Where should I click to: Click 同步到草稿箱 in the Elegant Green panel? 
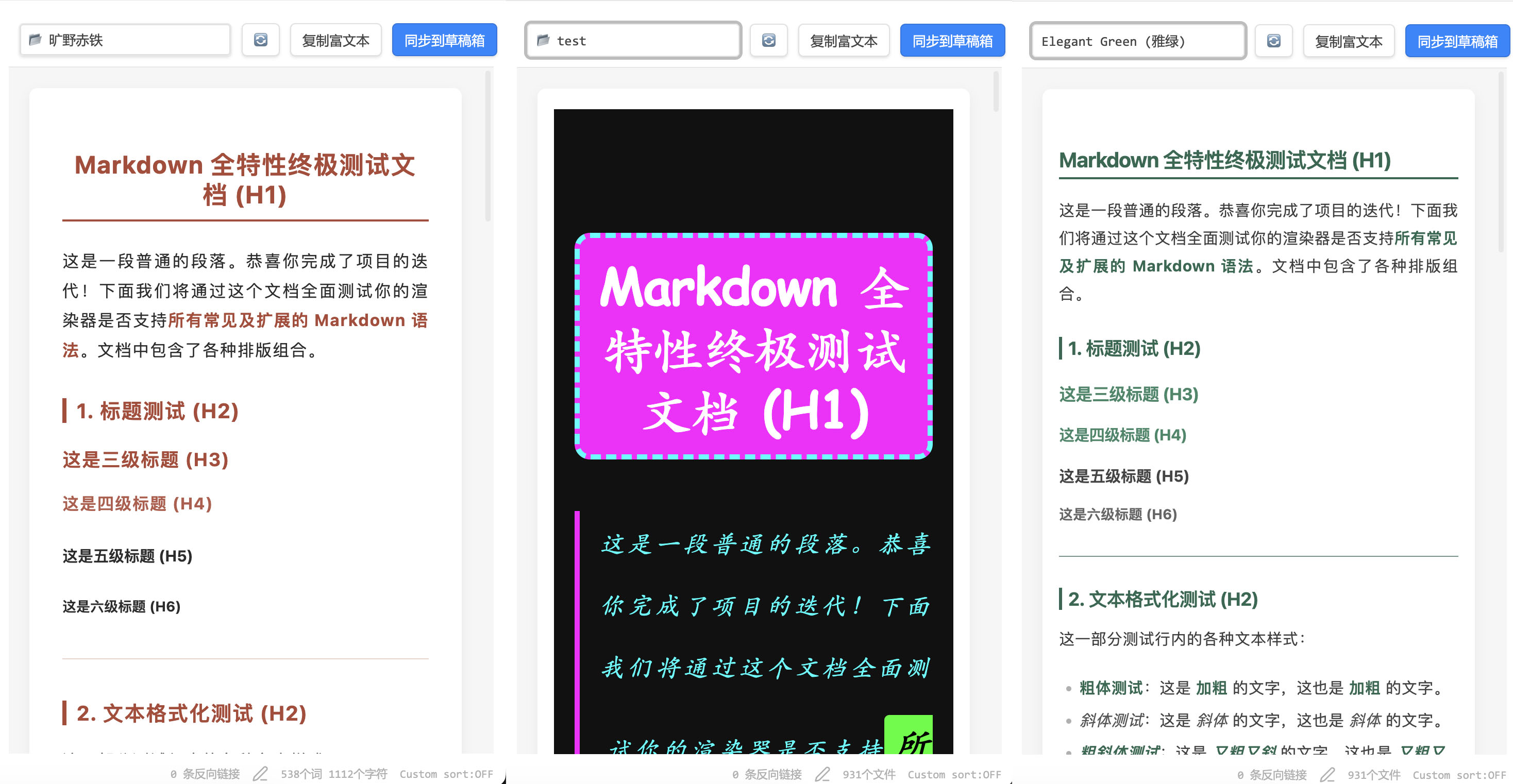tap(1458, 41)
